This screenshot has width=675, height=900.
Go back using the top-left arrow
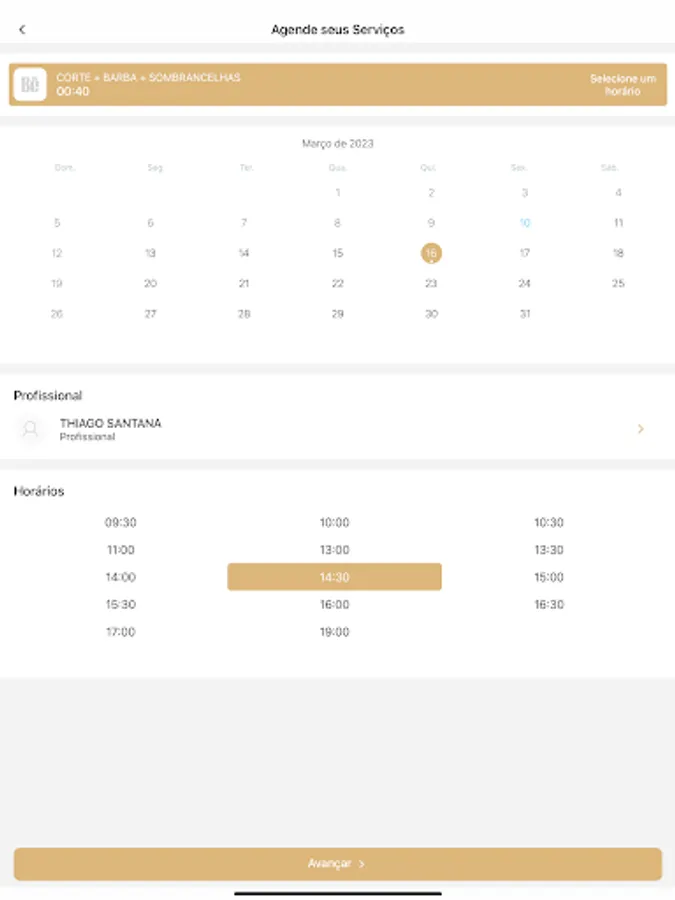22,29
